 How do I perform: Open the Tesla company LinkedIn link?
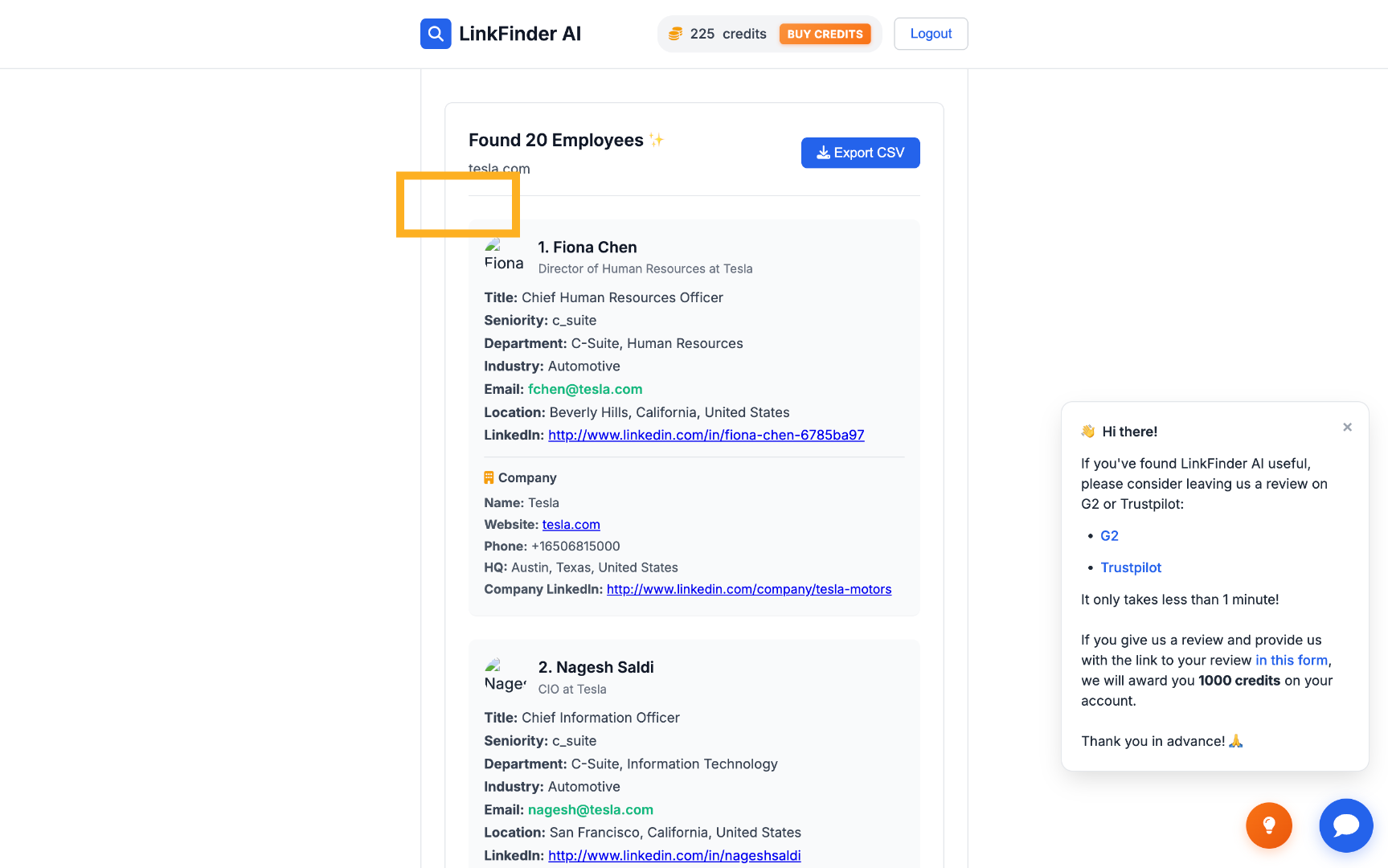click(749, 589)
